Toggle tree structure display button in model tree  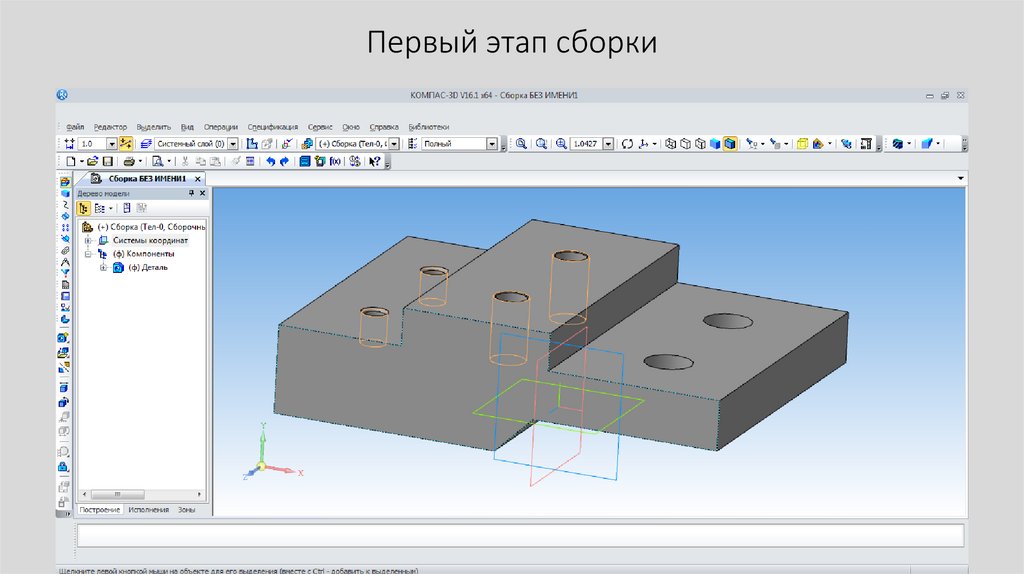pos(84,208)
